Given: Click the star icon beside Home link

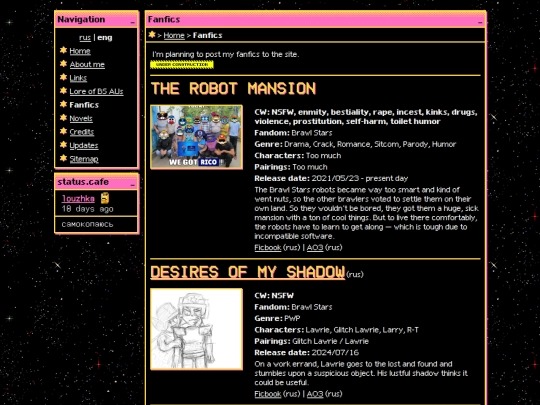Looking at the screenshot, I should click(x=63, y=50).
